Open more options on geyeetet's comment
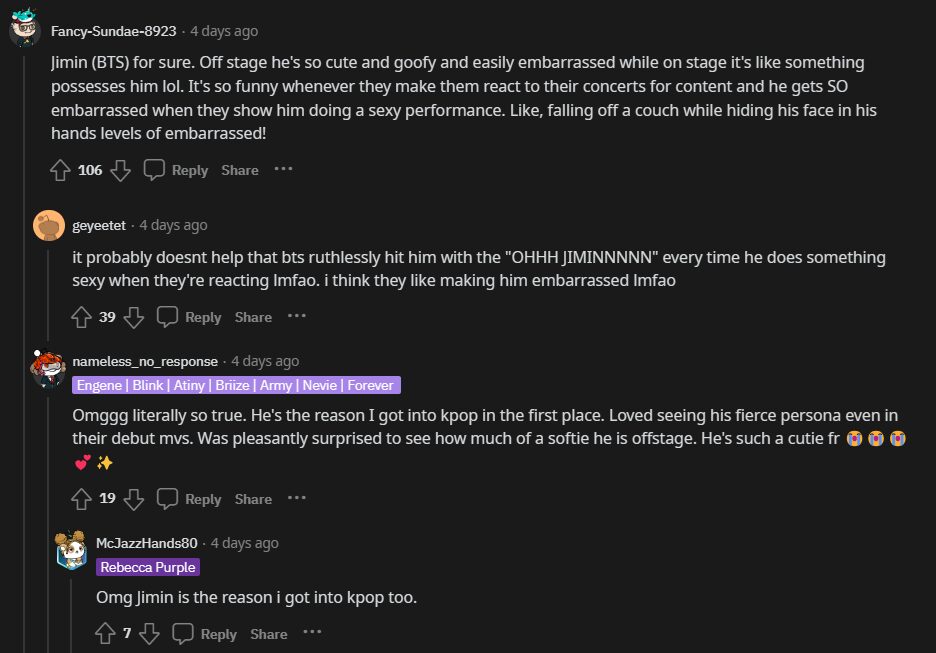The image size is (936, 653). point(297,316)
